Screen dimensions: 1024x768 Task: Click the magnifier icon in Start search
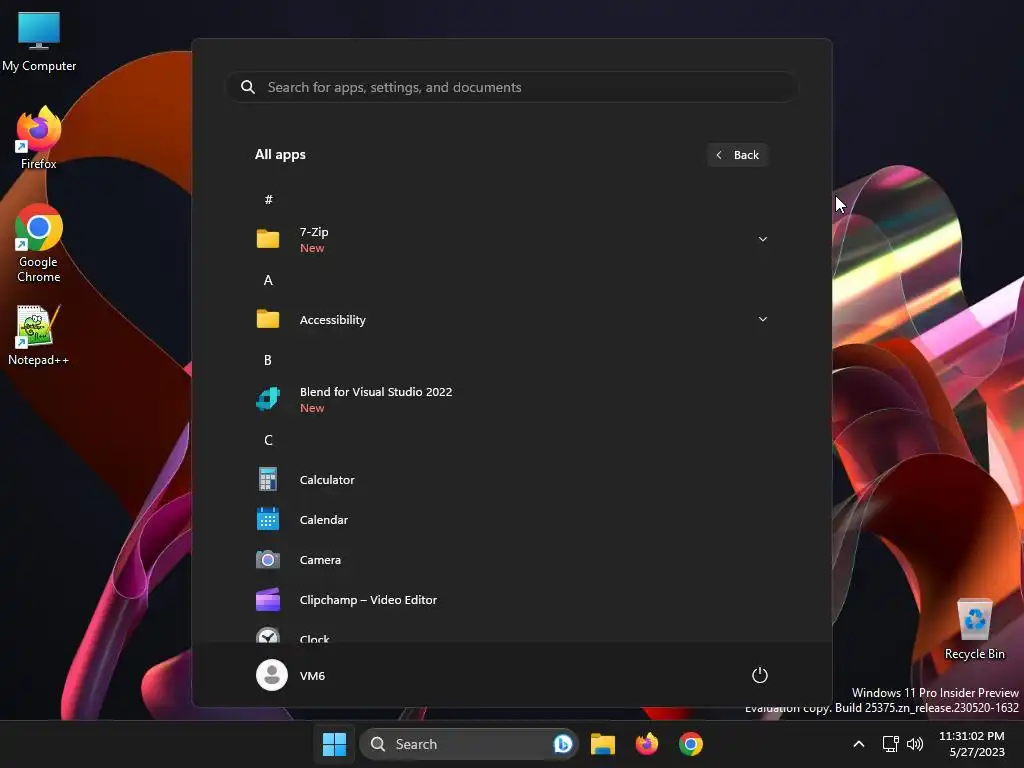click(248, 87)
